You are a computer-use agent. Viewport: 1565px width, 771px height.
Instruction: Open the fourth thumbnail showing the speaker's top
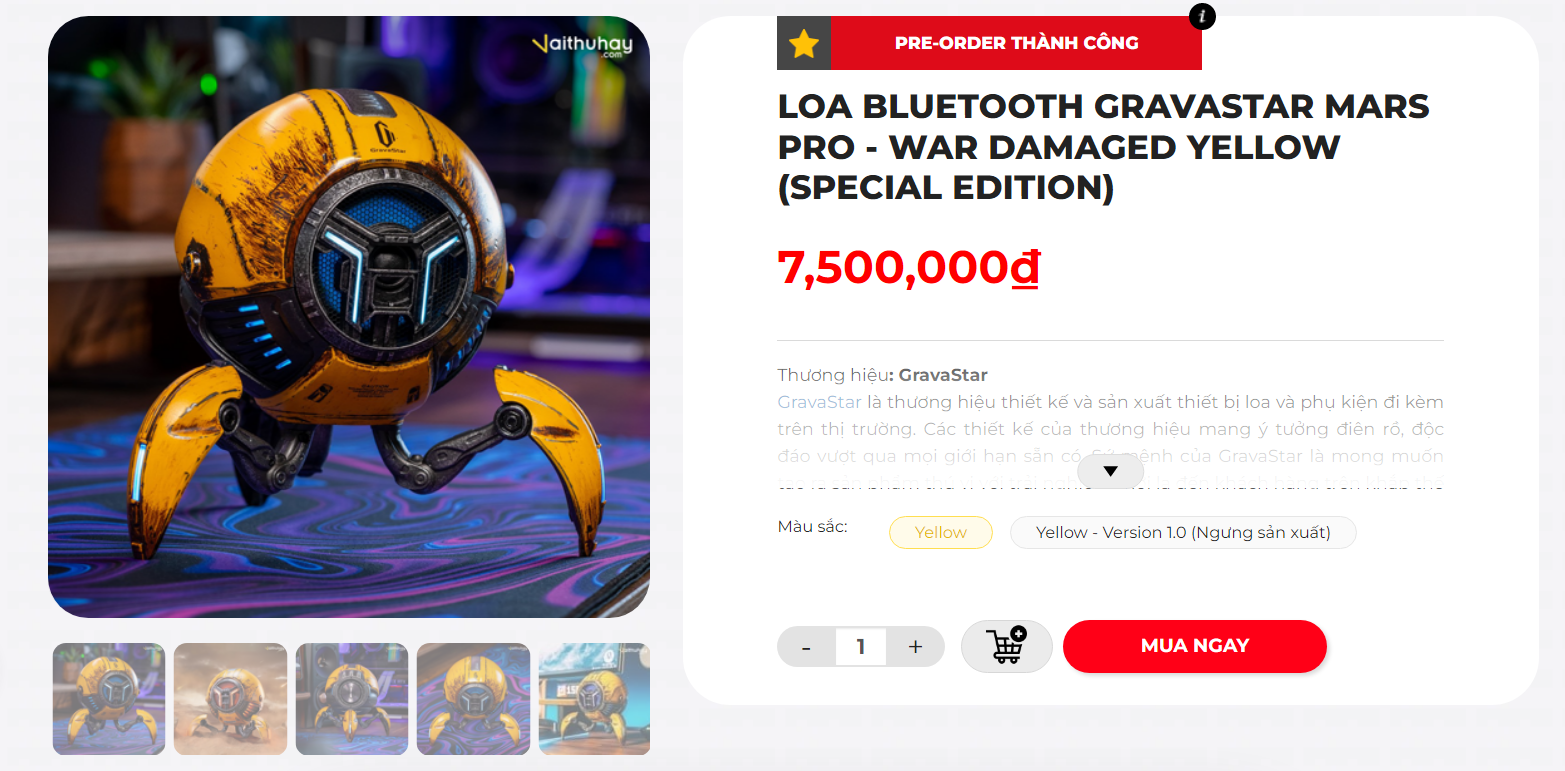coord(473,699)
